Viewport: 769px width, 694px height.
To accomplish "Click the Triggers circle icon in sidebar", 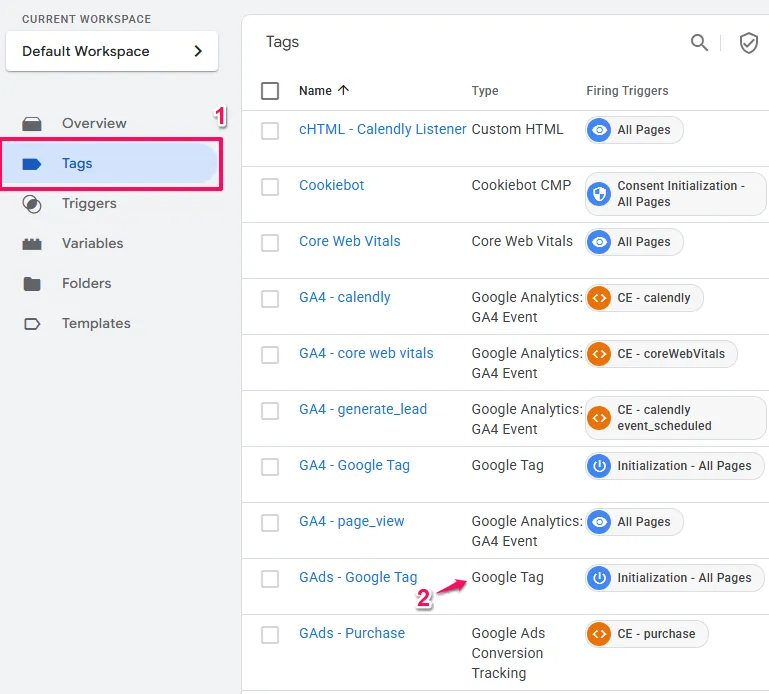I will (32, 204).
